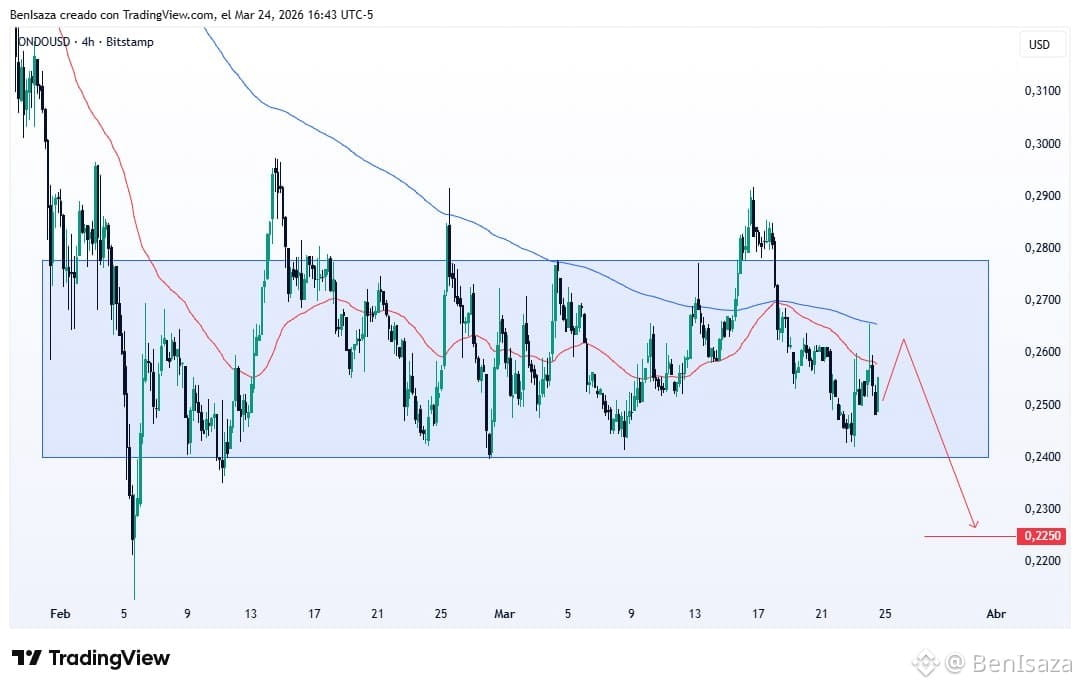Viewport: 1080px width, 688px height.
Task: Click the 0,3100 price axis label
Action: pos(1043,91)
